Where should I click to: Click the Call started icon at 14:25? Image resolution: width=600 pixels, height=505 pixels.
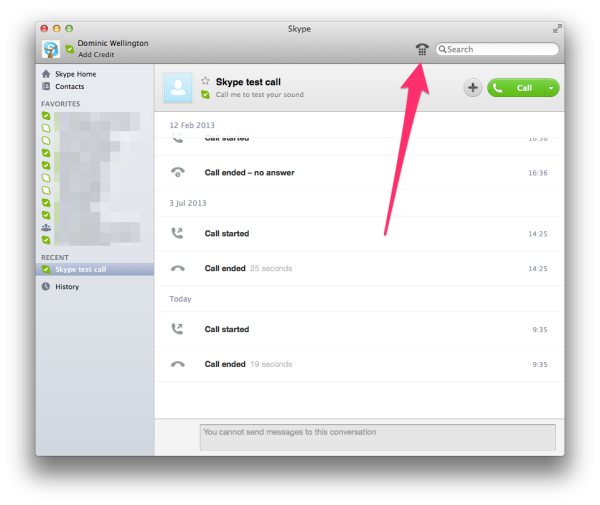point(178,234)
